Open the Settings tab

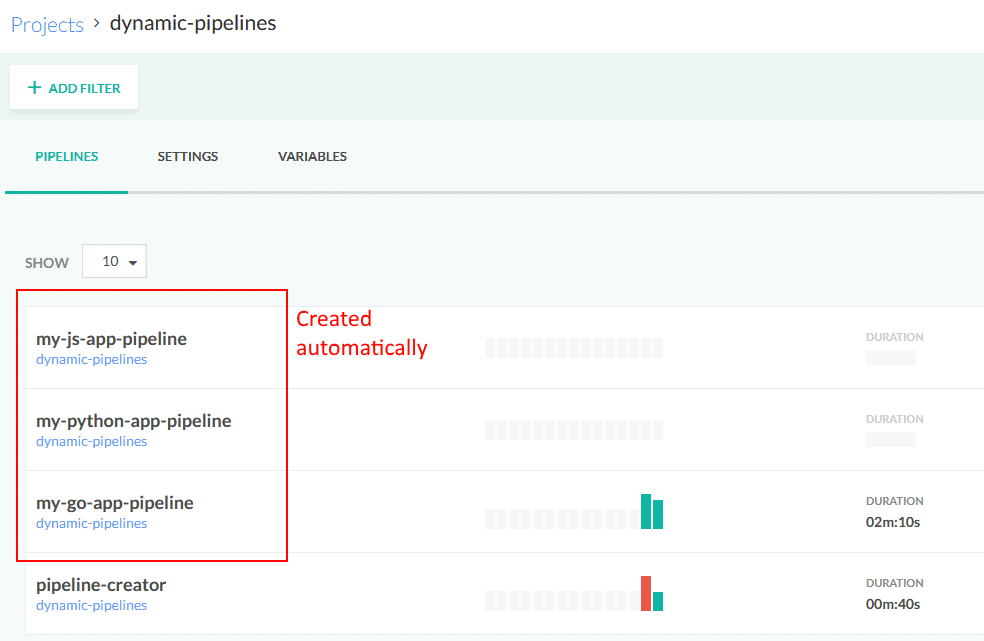coord(188,157)
